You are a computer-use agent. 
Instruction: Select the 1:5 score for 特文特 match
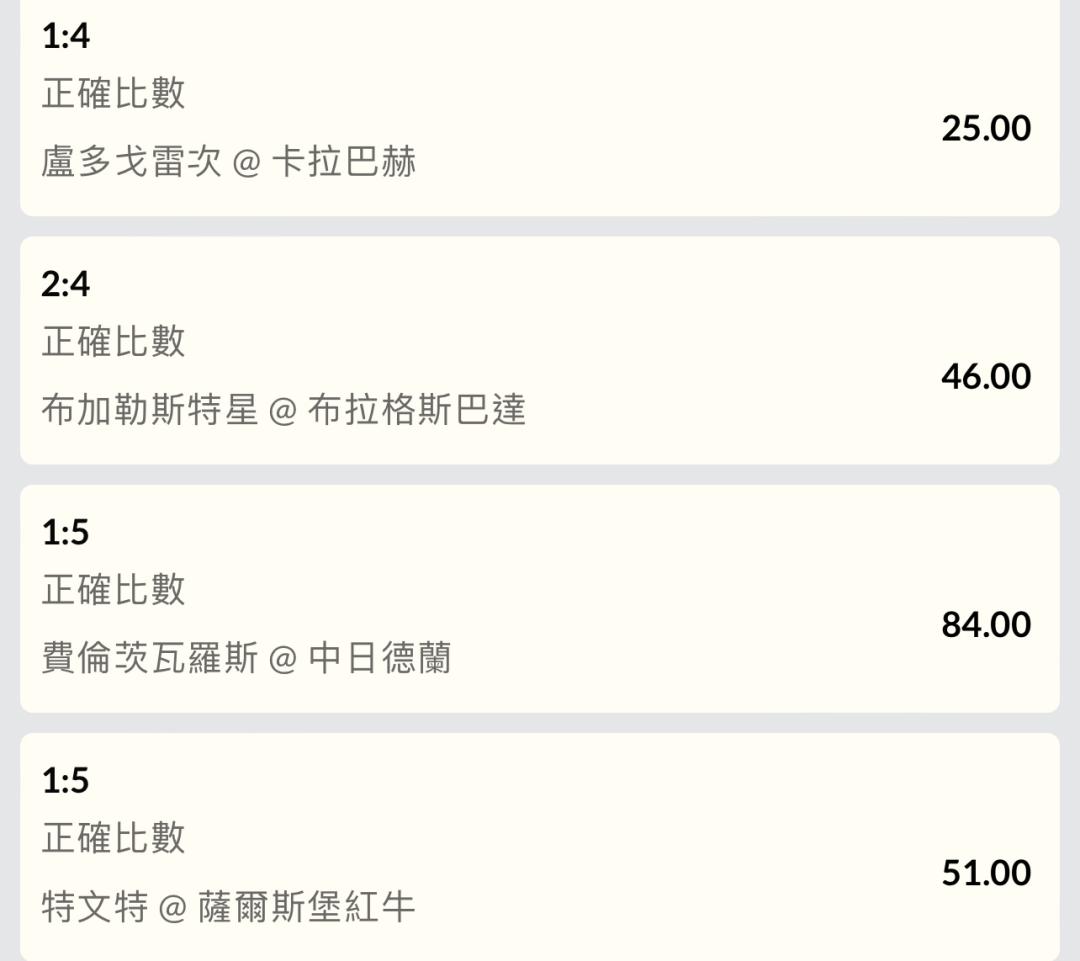[540, 847]
